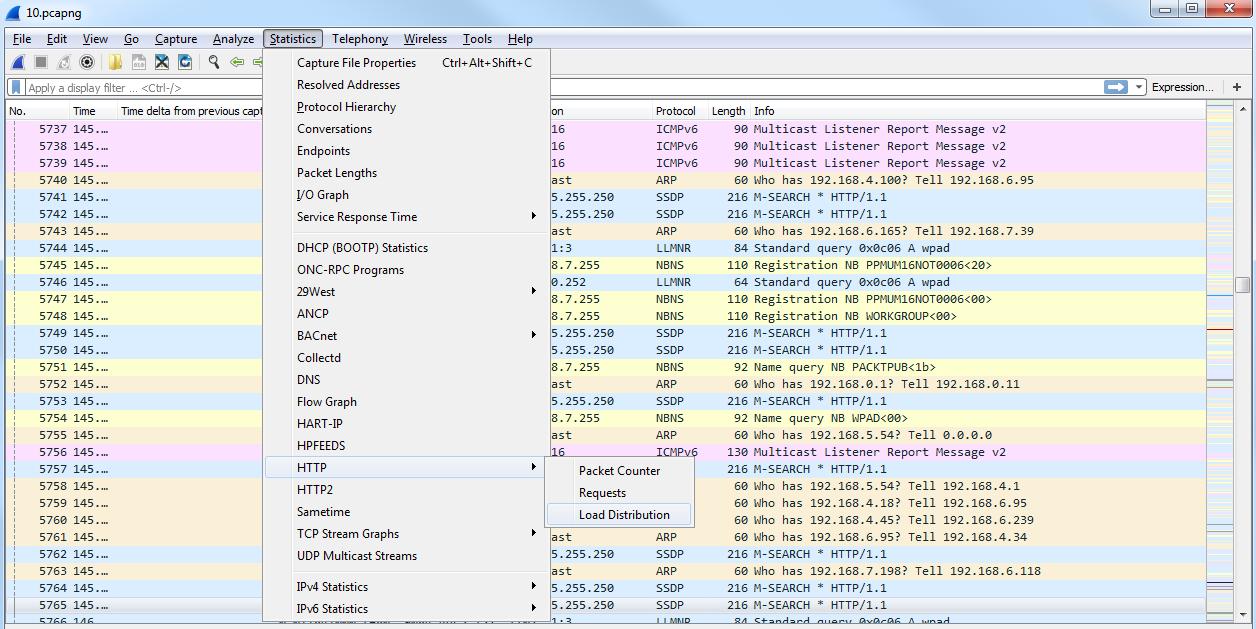Screen dimensions: 1256x629
Task: Apply the display filter with arrow button
Action: point(1116,87)
